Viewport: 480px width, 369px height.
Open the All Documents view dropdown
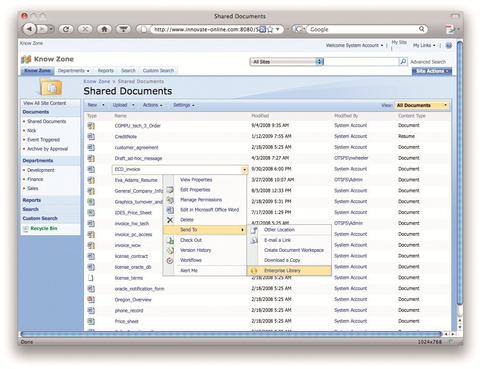click(x=422, y=105)
